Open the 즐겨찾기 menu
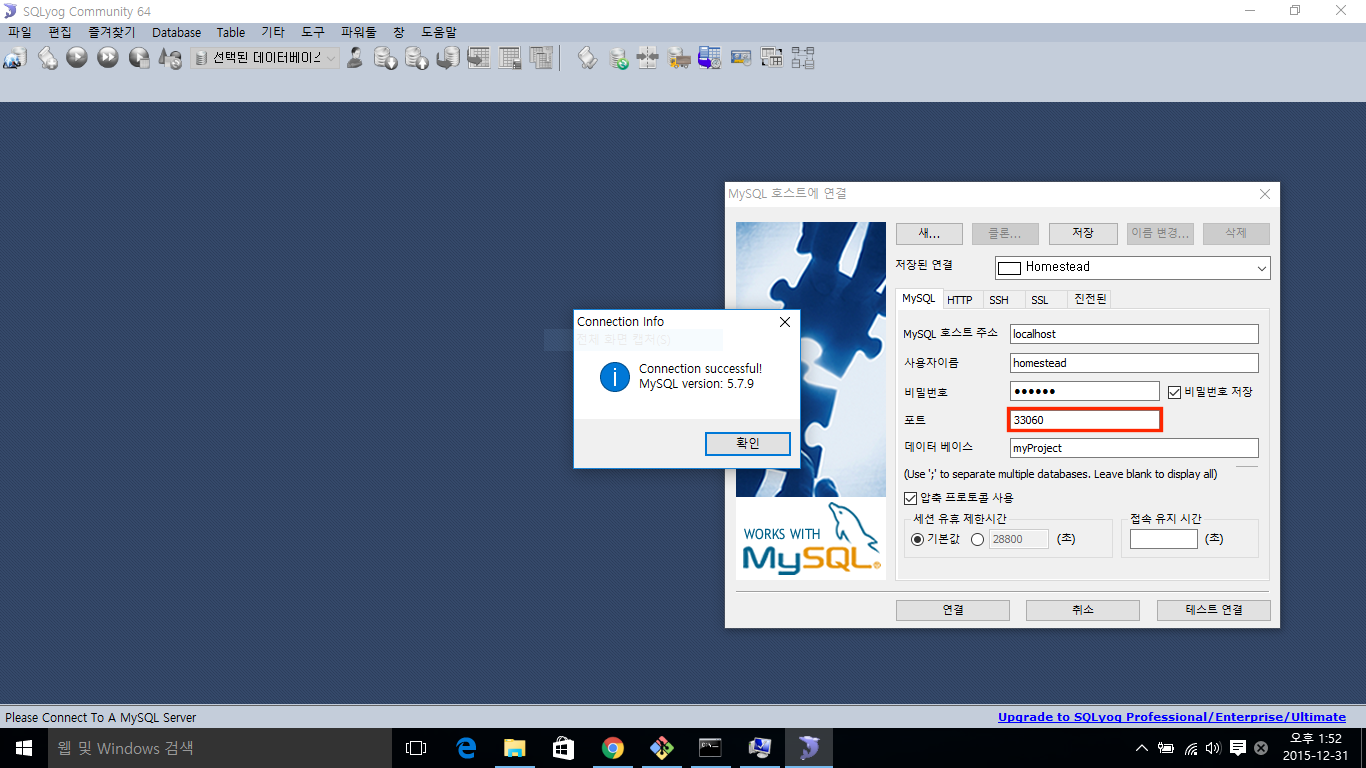This screenshot has height=768, width=1366. tap(111, 33)
